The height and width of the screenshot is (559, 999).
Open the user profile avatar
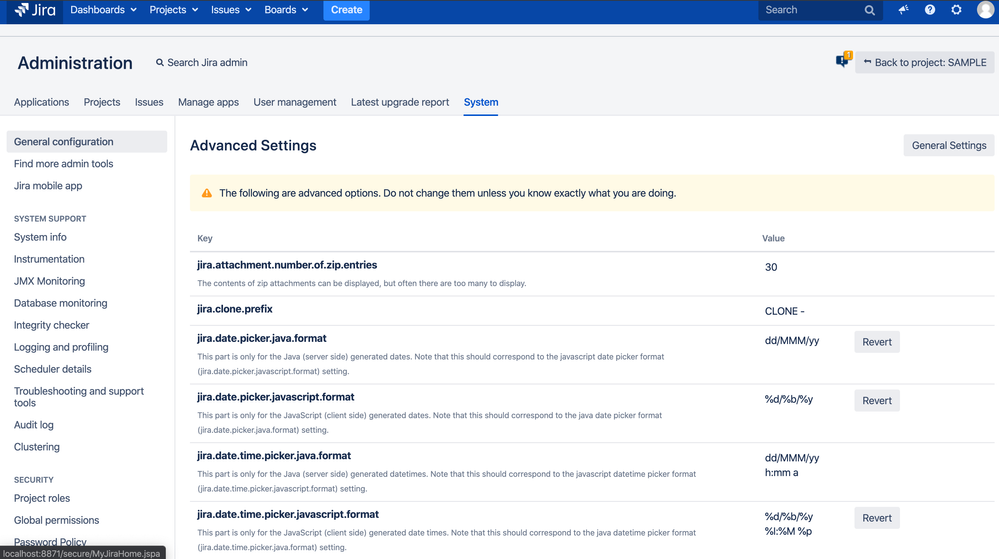point(986,10)
